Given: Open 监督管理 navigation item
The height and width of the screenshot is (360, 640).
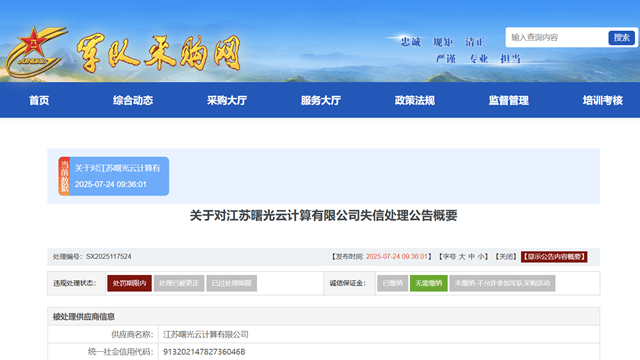Looking at the screenshot, I should pyautogui.click(x=509, y=100).
